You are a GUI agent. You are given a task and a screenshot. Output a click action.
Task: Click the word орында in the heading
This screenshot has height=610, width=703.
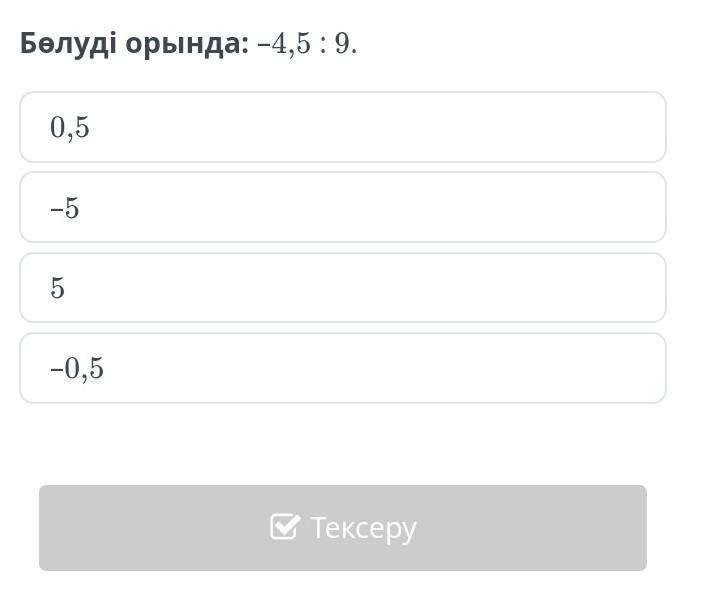pyautogui.click(x=187, y=45)
